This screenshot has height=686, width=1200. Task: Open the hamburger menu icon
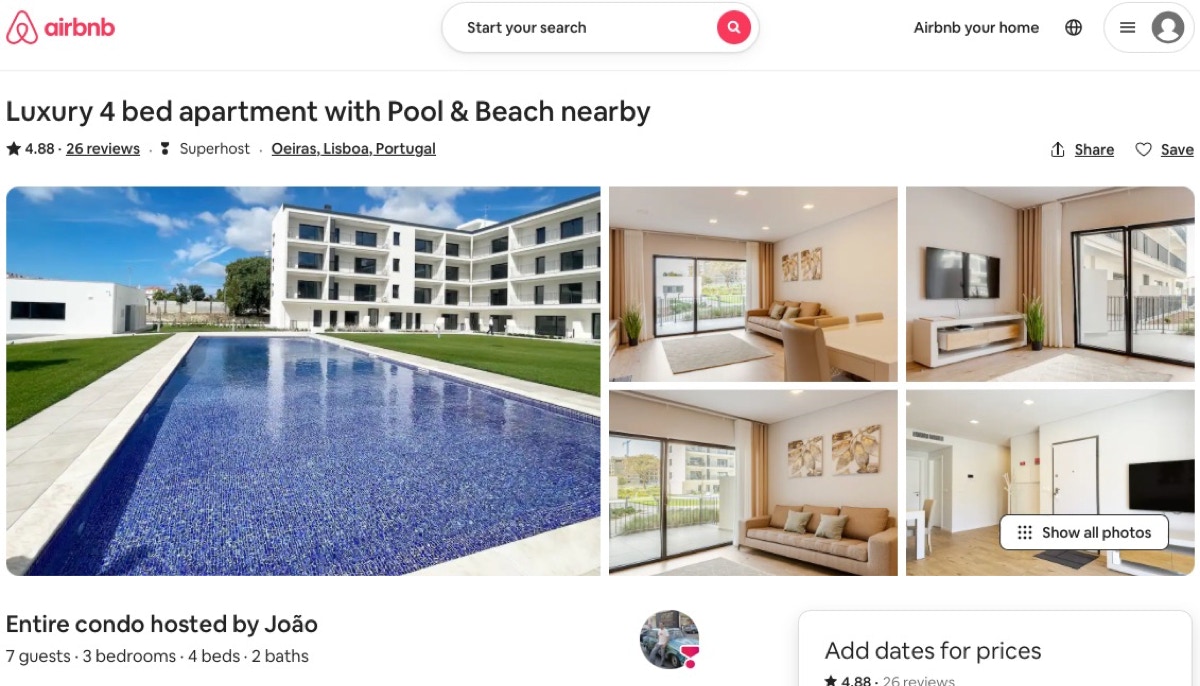point(1127,28)
